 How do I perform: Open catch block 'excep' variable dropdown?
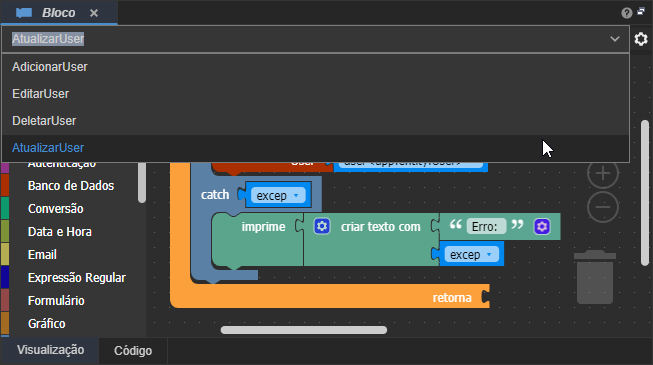278,195
